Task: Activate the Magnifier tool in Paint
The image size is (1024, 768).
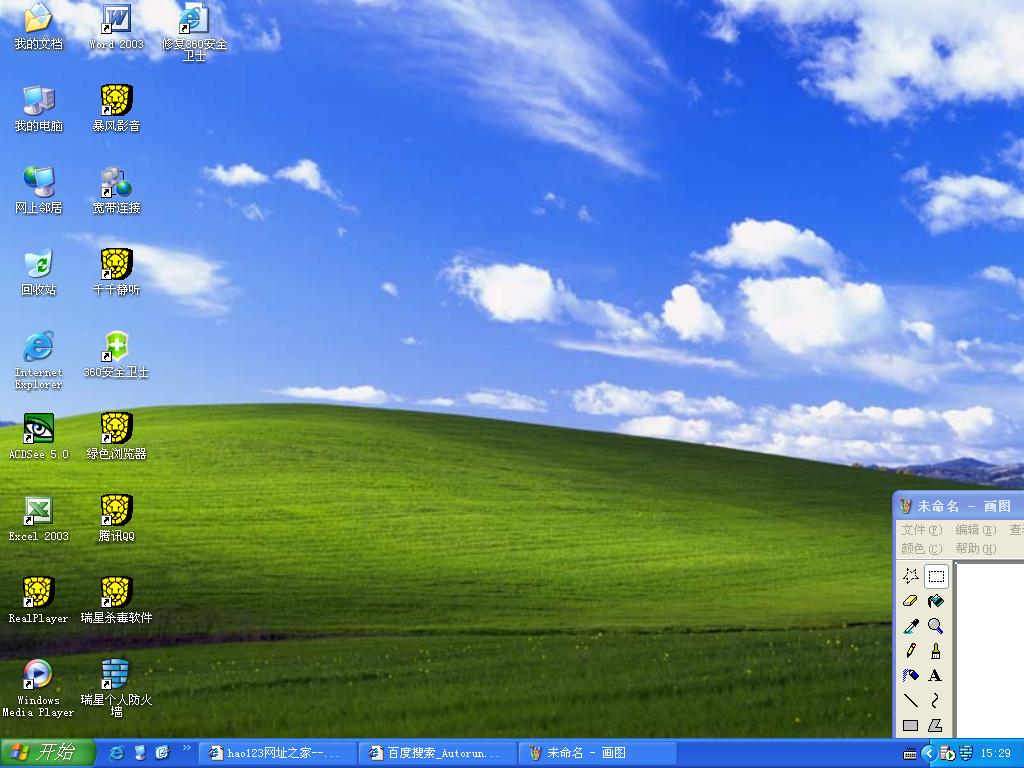Action: pos(936,626)
